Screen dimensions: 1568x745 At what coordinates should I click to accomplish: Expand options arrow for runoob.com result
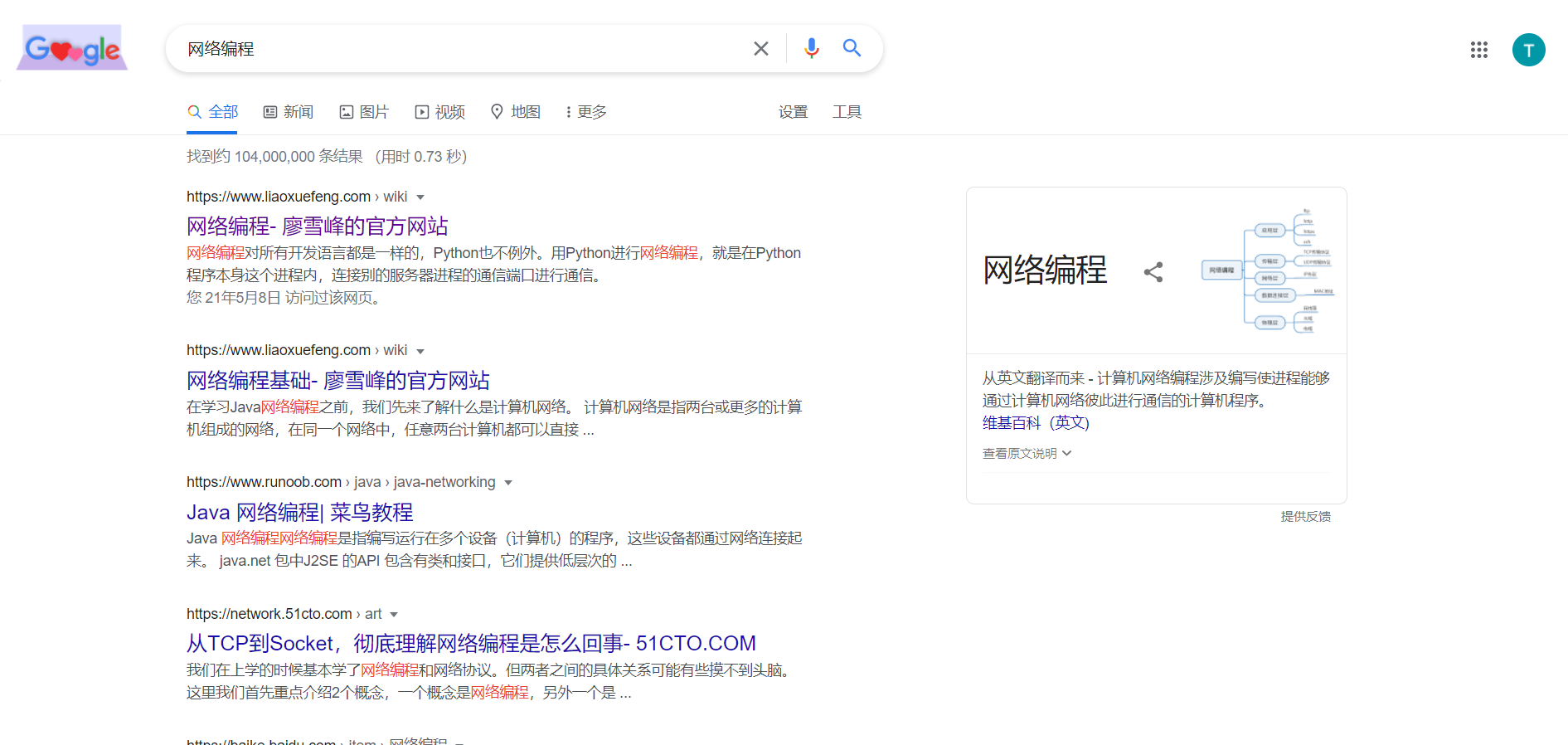[508, 483]
